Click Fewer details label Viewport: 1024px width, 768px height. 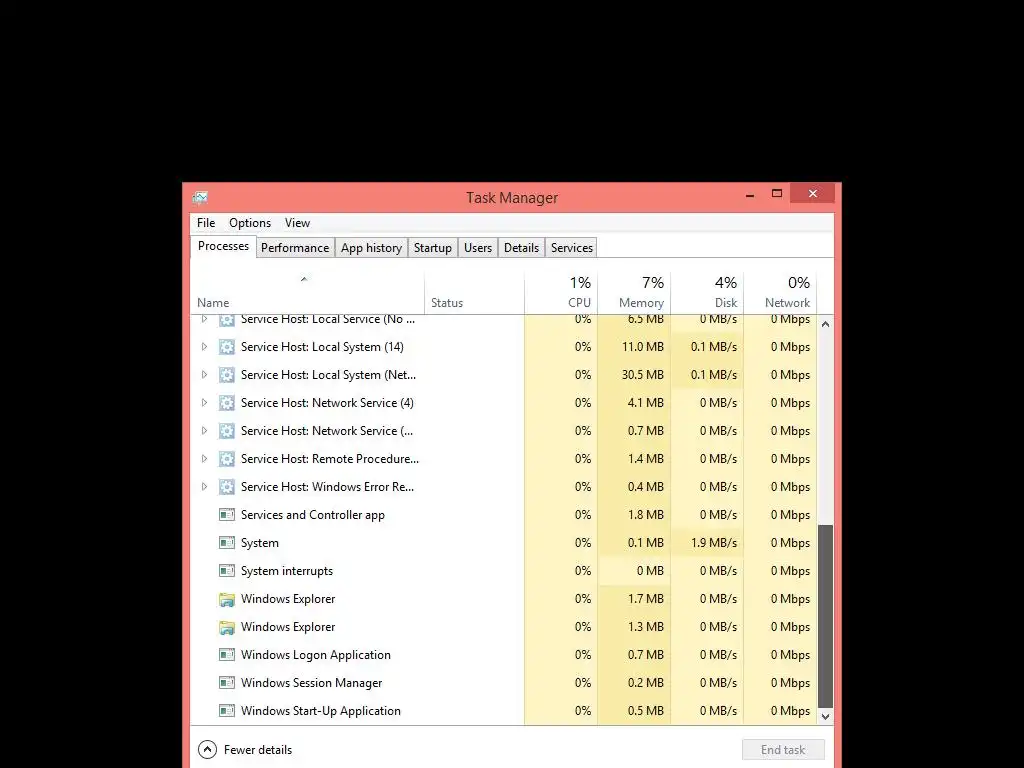click(258, 750)
